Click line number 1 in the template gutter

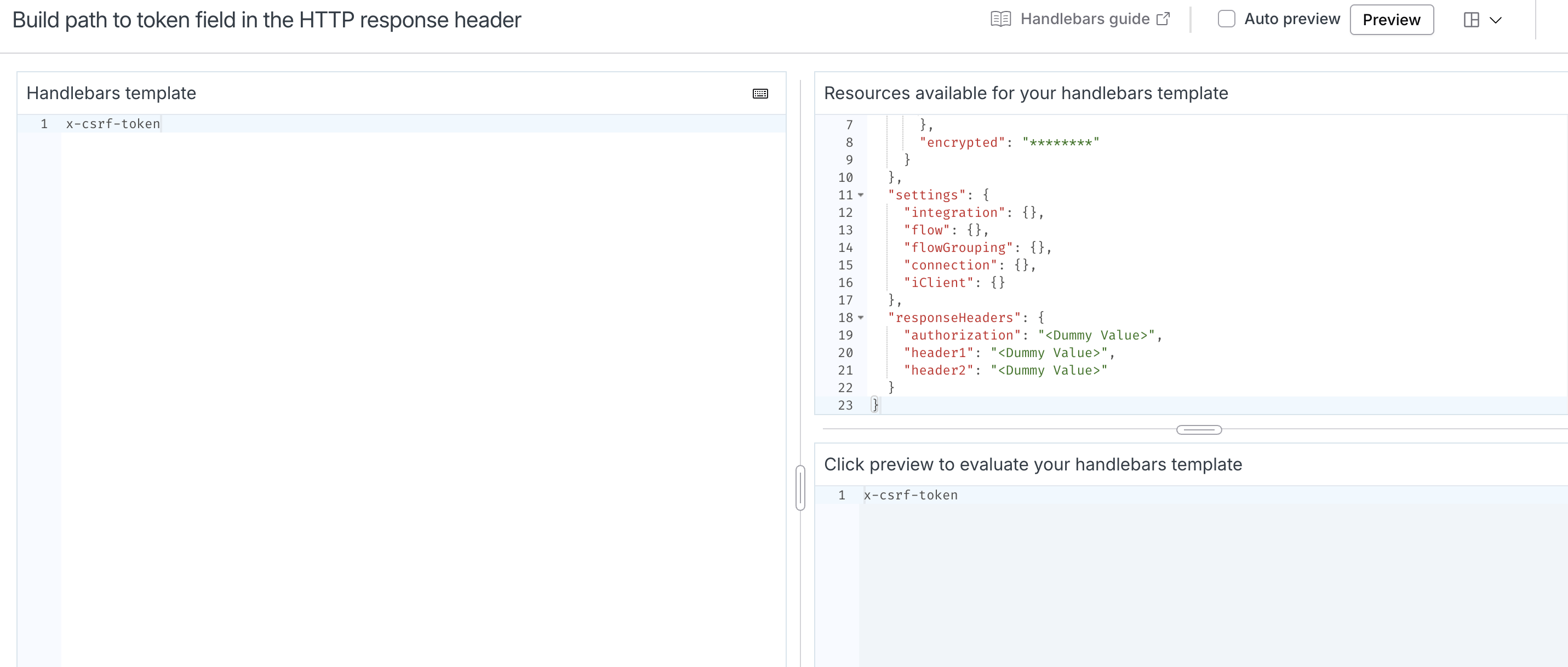(x=44, y=124)
